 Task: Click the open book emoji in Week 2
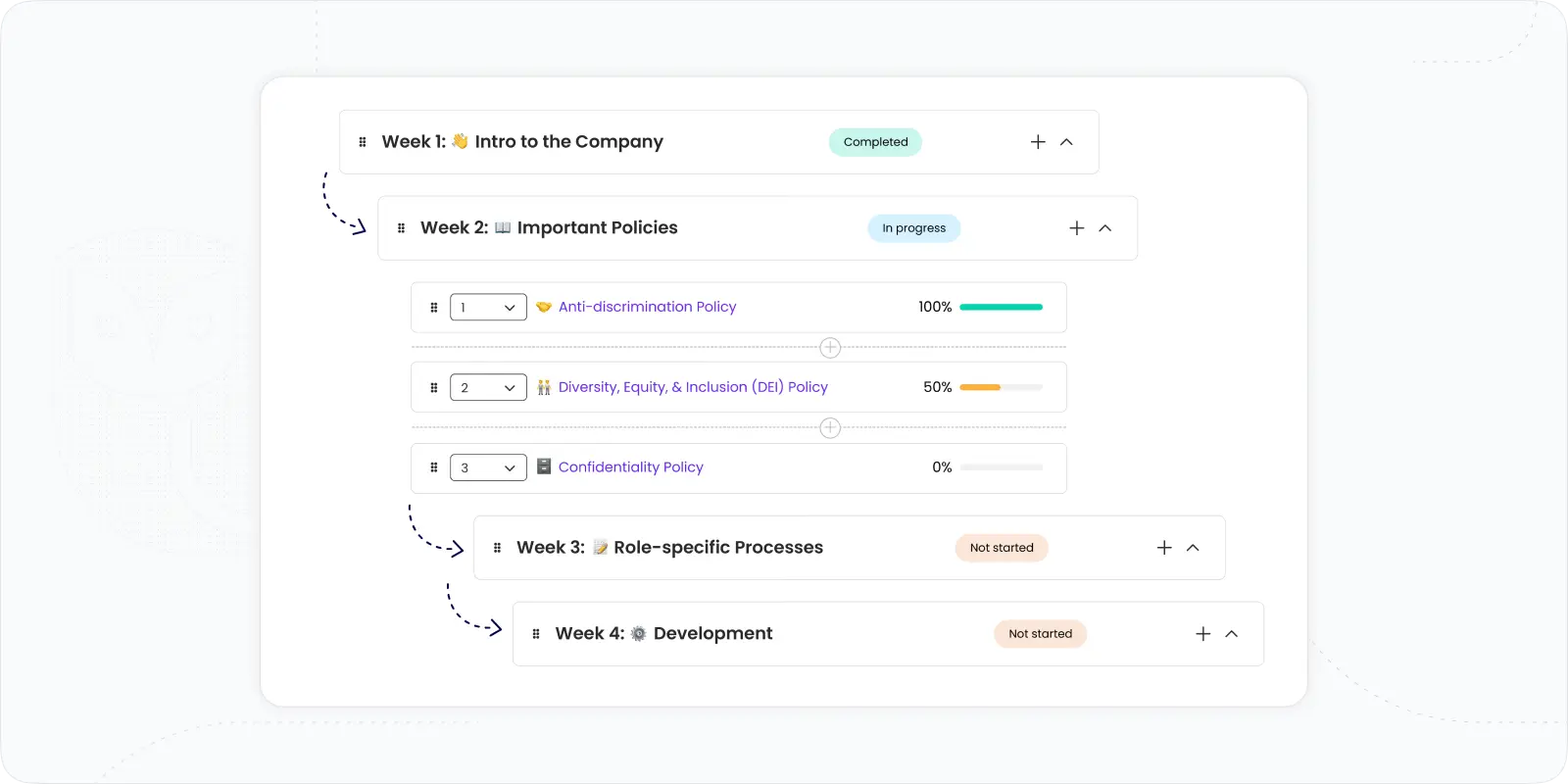503,227
